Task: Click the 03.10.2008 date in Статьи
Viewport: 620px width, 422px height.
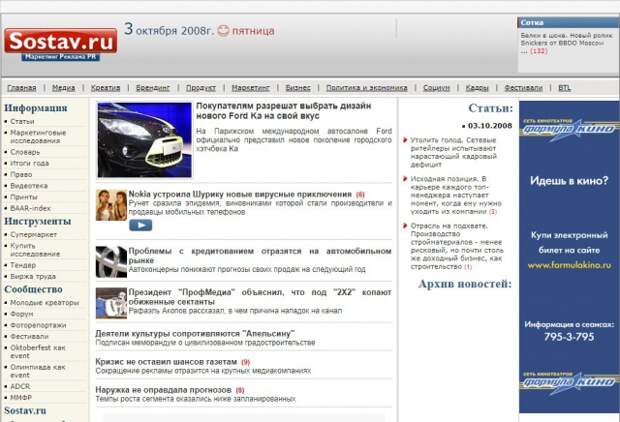Action: pos(490,125)
